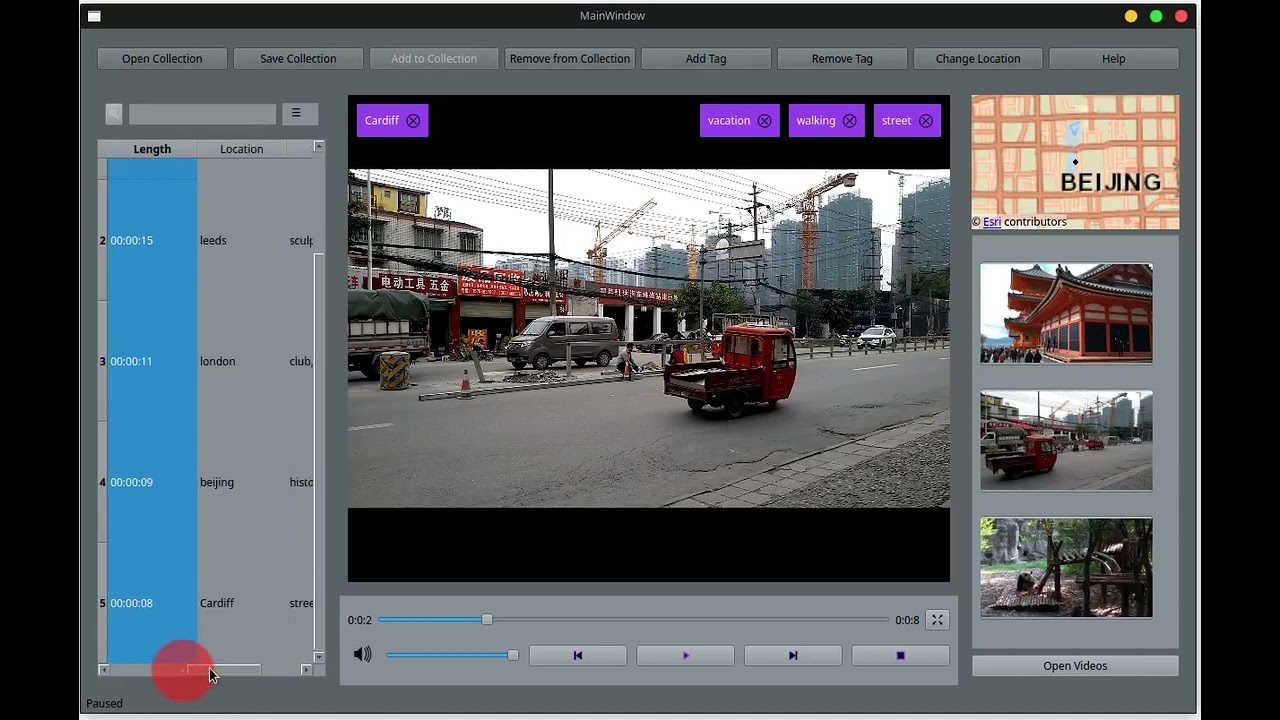Remove the vacation tag with its X icon
Screen dimensions: 1280x720
click(764, 121)
